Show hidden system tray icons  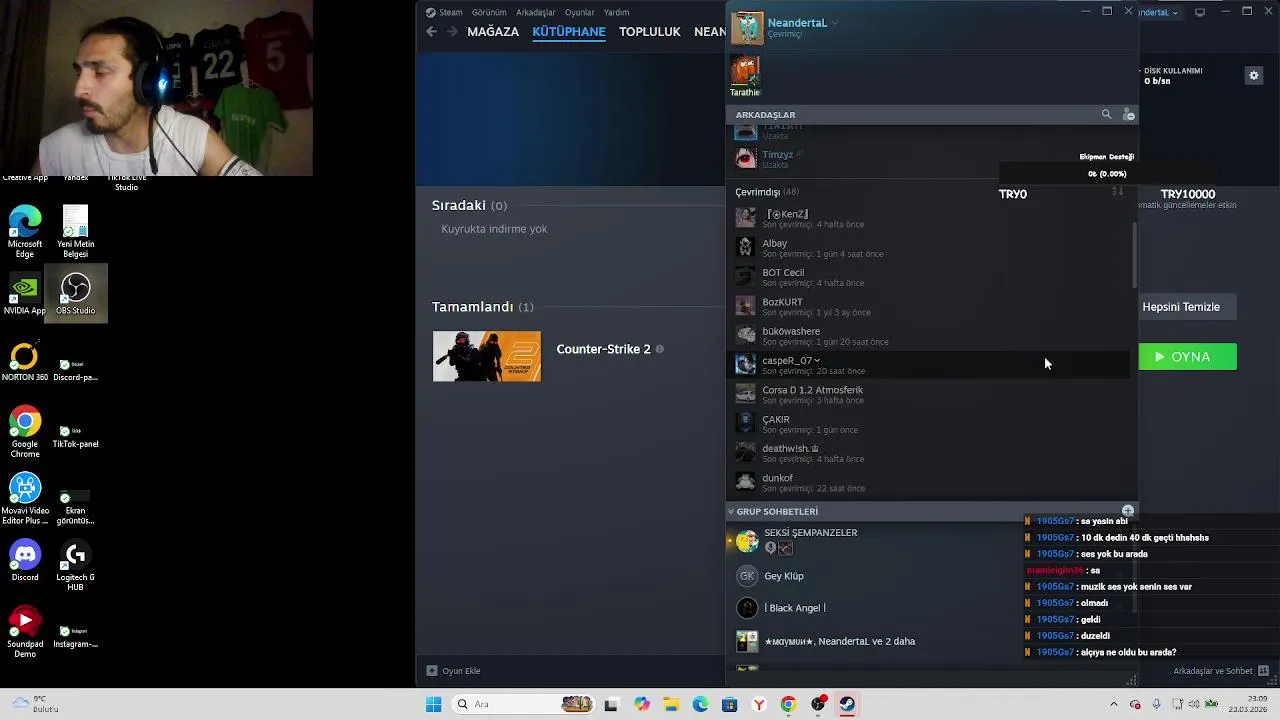point(1113,704)
